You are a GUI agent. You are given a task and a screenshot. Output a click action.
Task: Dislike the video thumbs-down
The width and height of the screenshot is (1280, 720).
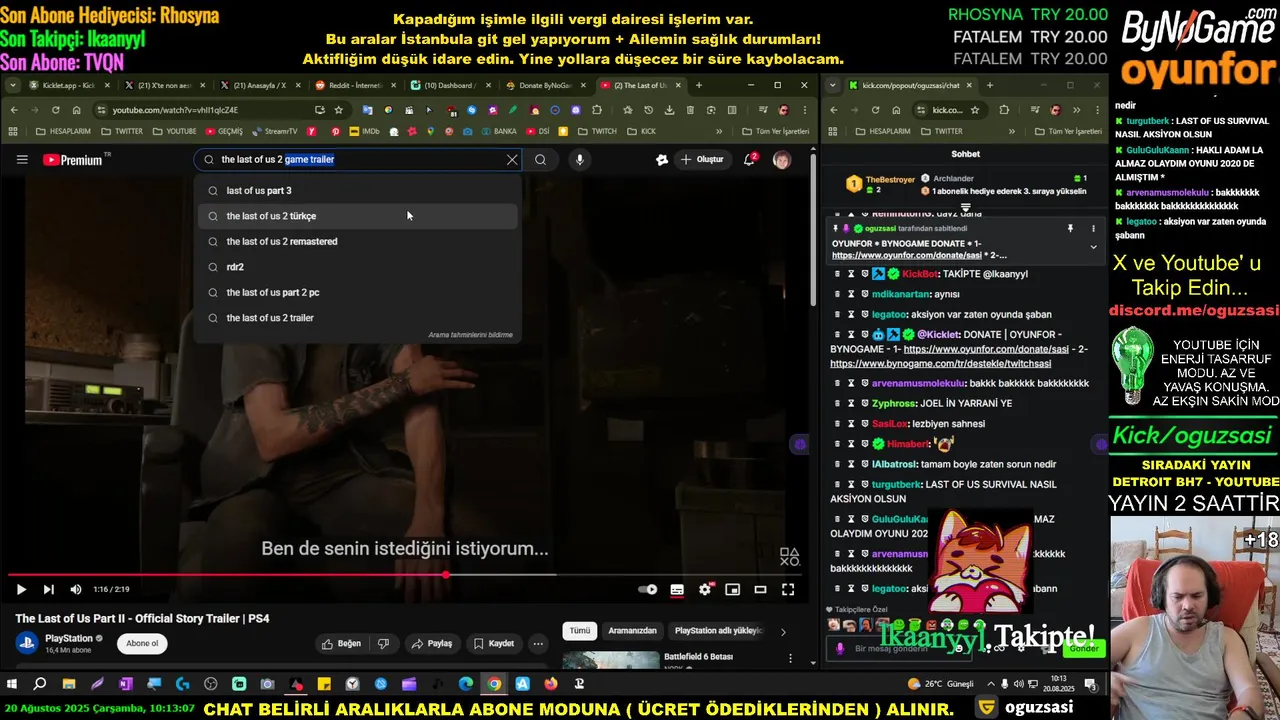click(383, 643)
